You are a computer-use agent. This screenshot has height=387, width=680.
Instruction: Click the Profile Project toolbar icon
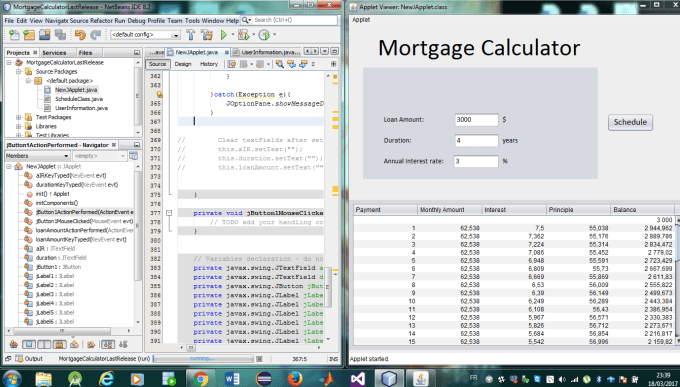point(264,35)
